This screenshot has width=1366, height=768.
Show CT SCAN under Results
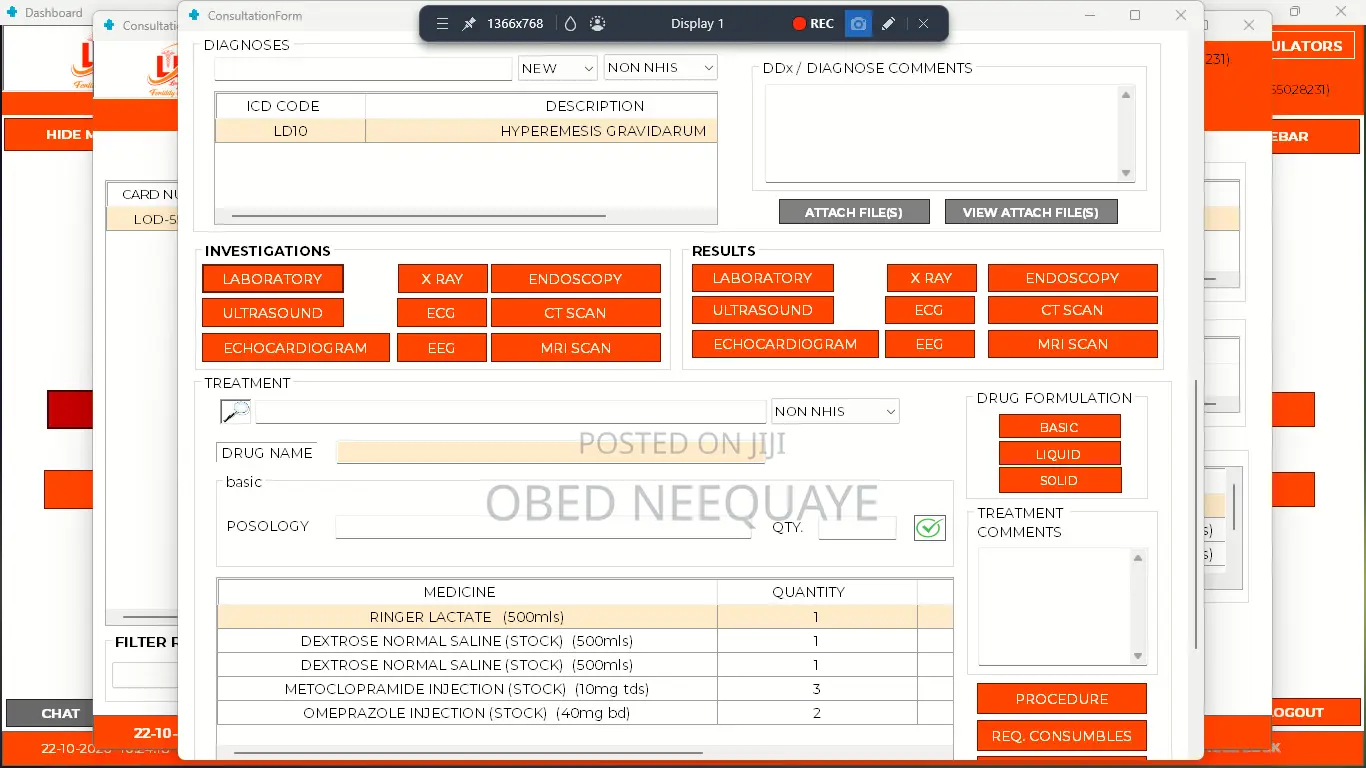click(1072, 310)
